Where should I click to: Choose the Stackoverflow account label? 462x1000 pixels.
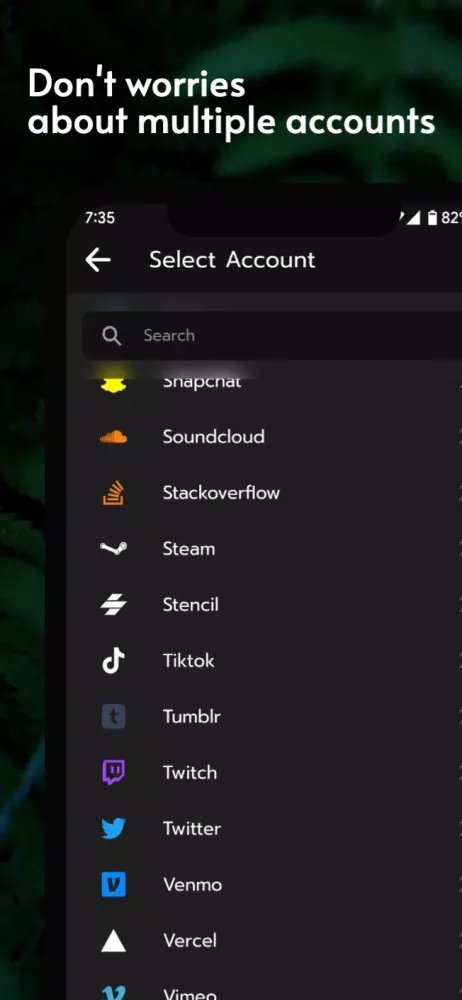(221, 492)
